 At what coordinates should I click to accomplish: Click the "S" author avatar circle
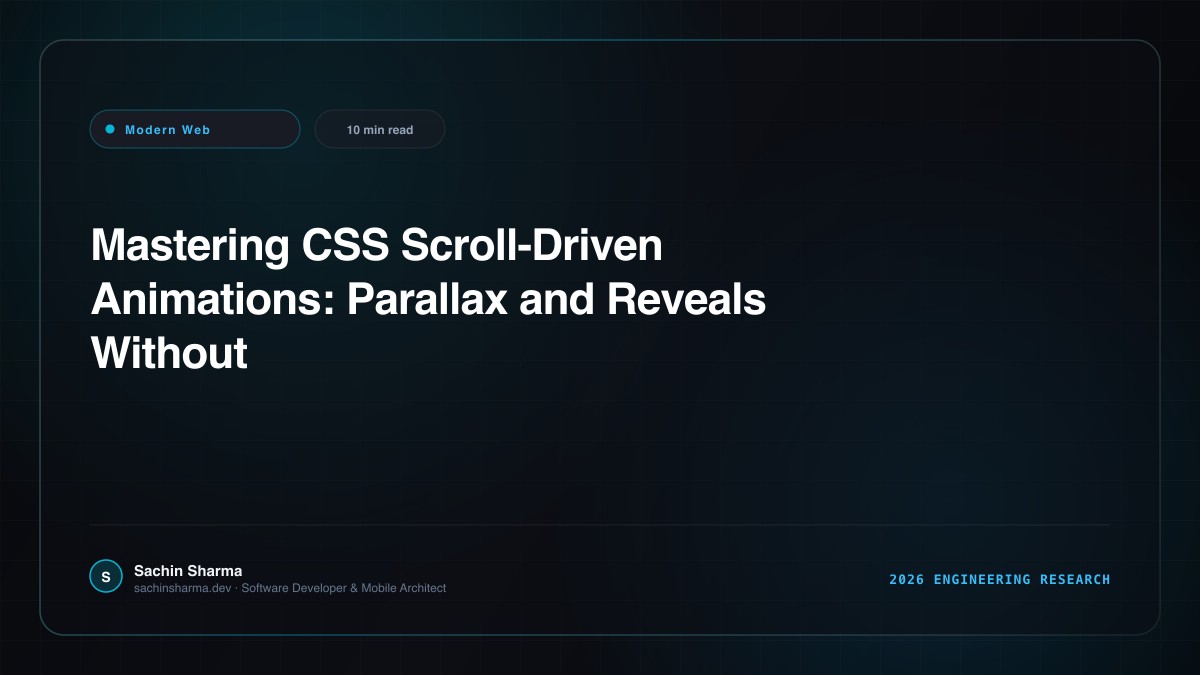coord(106,576)
